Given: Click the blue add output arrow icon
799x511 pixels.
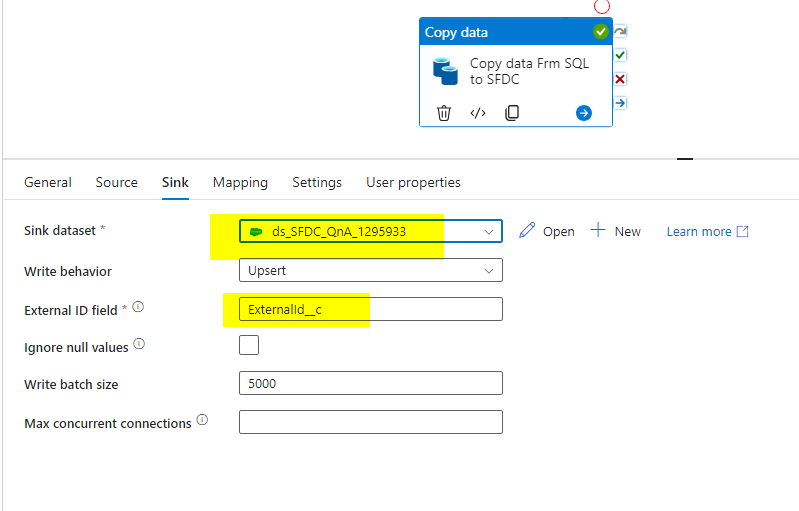Looking at the screenshot, I should pos(584,113).
